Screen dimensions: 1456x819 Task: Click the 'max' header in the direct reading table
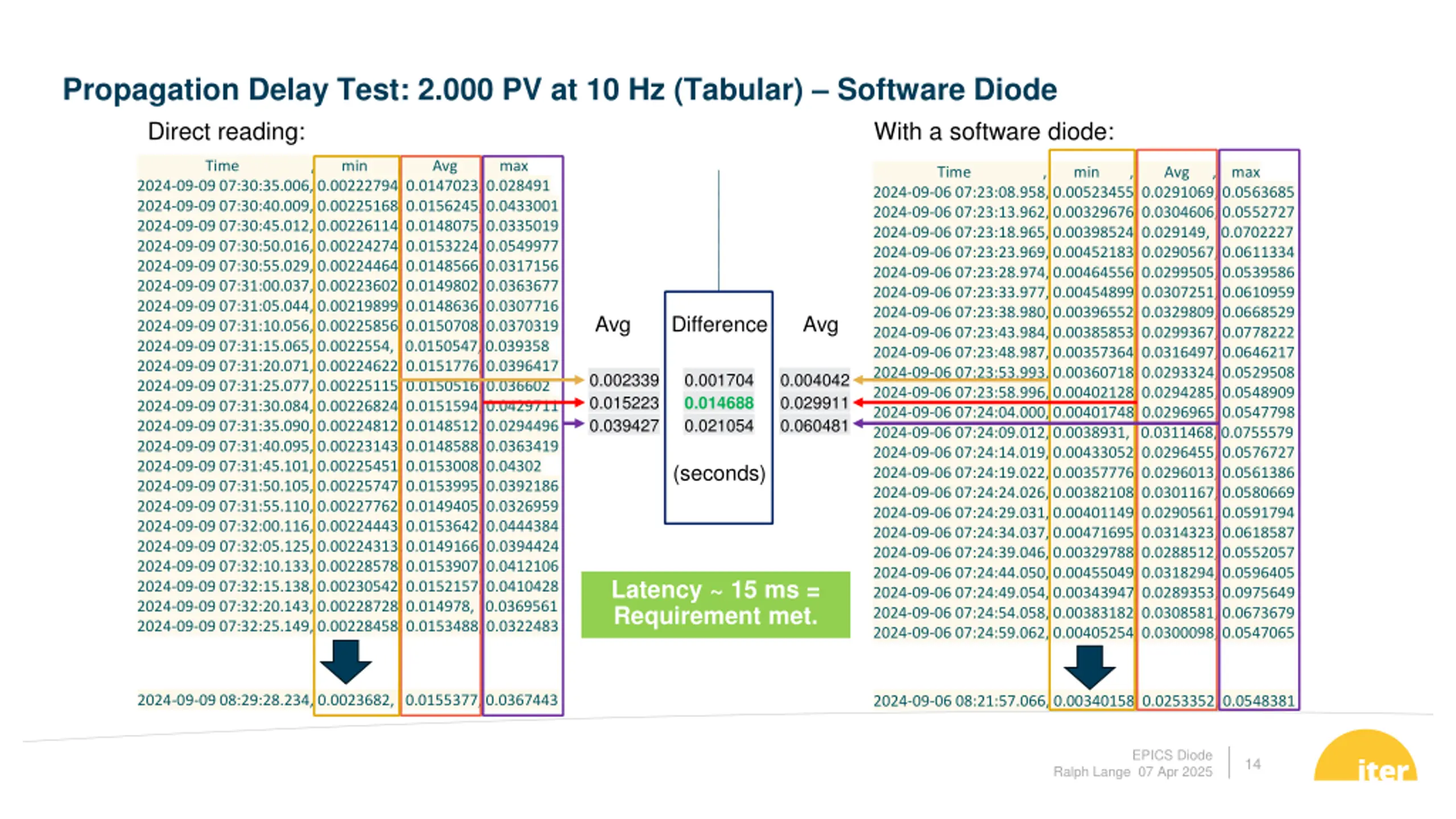pyautogui.click(x=514, y=166)
